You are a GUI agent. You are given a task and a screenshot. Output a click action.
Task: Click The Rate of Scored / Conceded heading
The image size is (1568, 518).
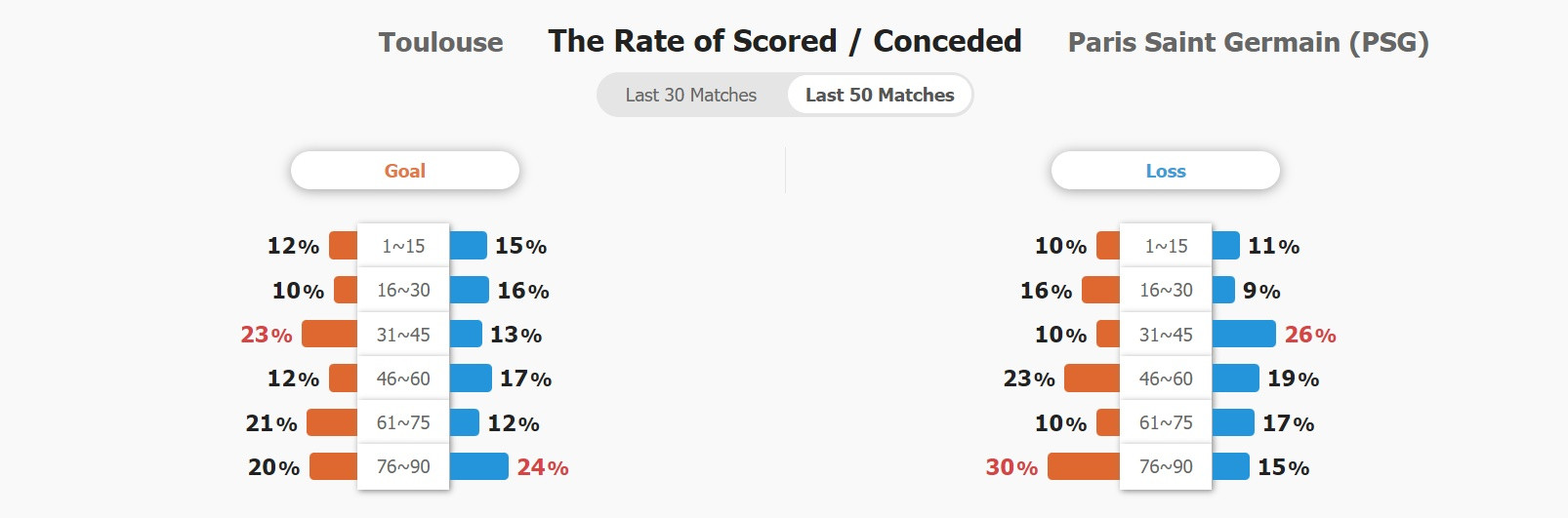[785, 41]
